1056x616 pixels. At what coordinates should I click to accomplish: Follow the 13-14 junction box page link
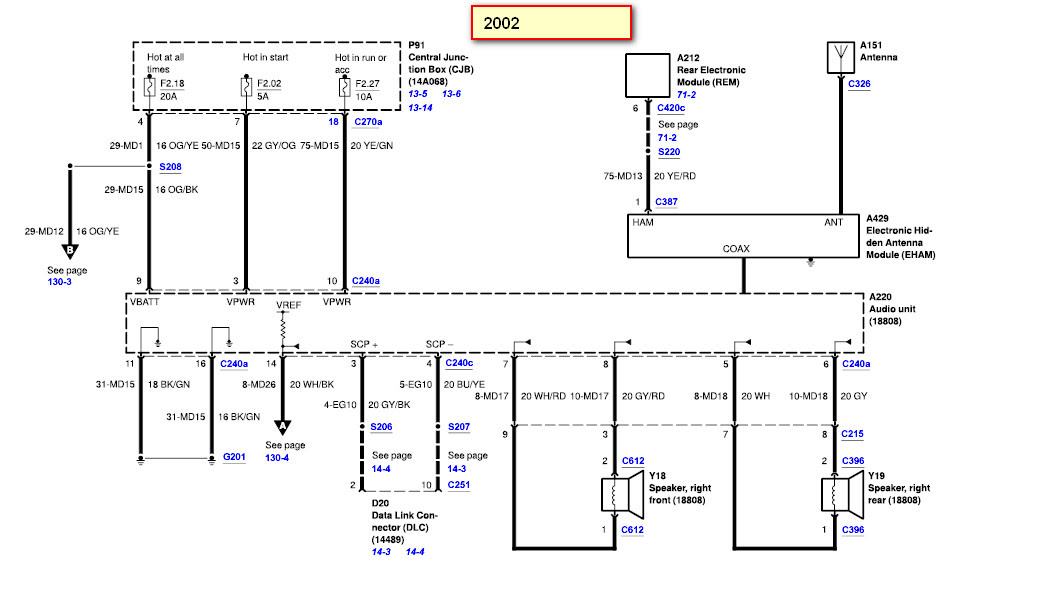click(x=420, y=108)
